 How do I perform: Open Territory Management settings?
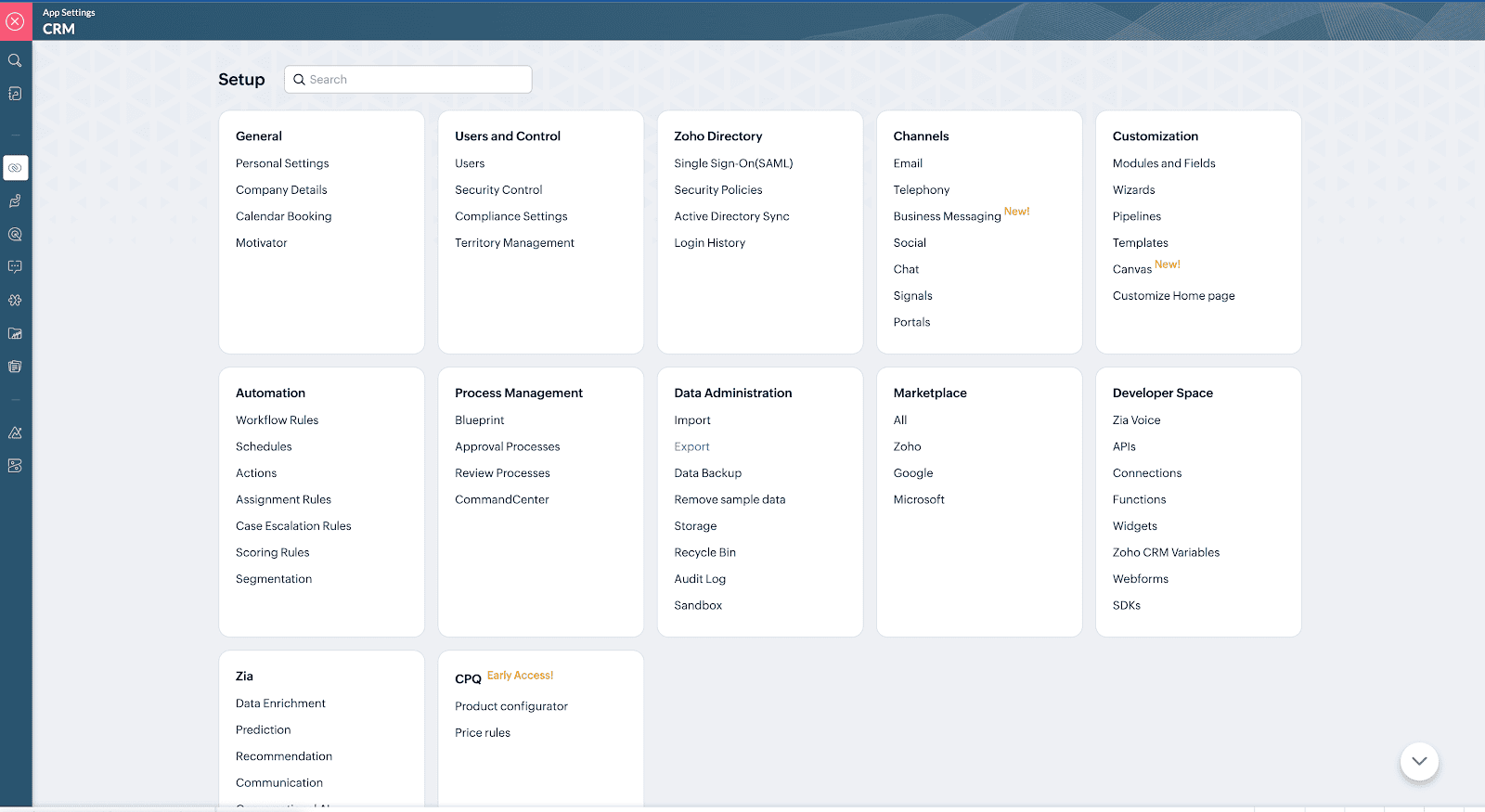point(514,243)
